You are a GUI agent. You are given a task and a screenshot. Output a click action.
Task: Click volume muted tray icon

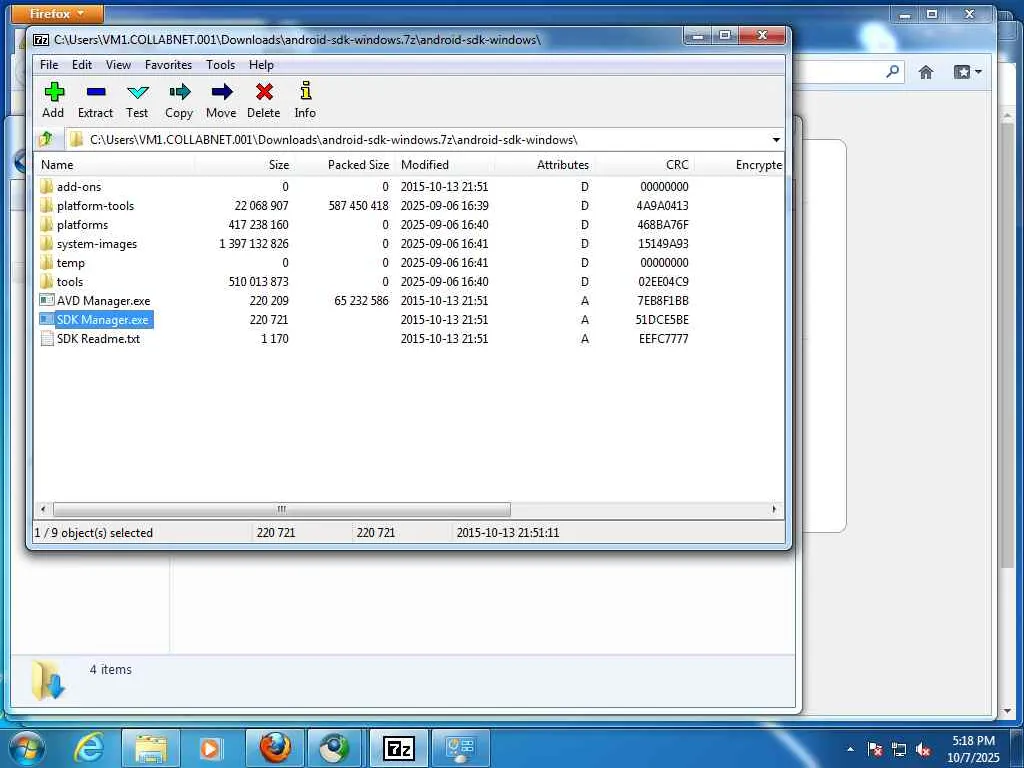923,750
